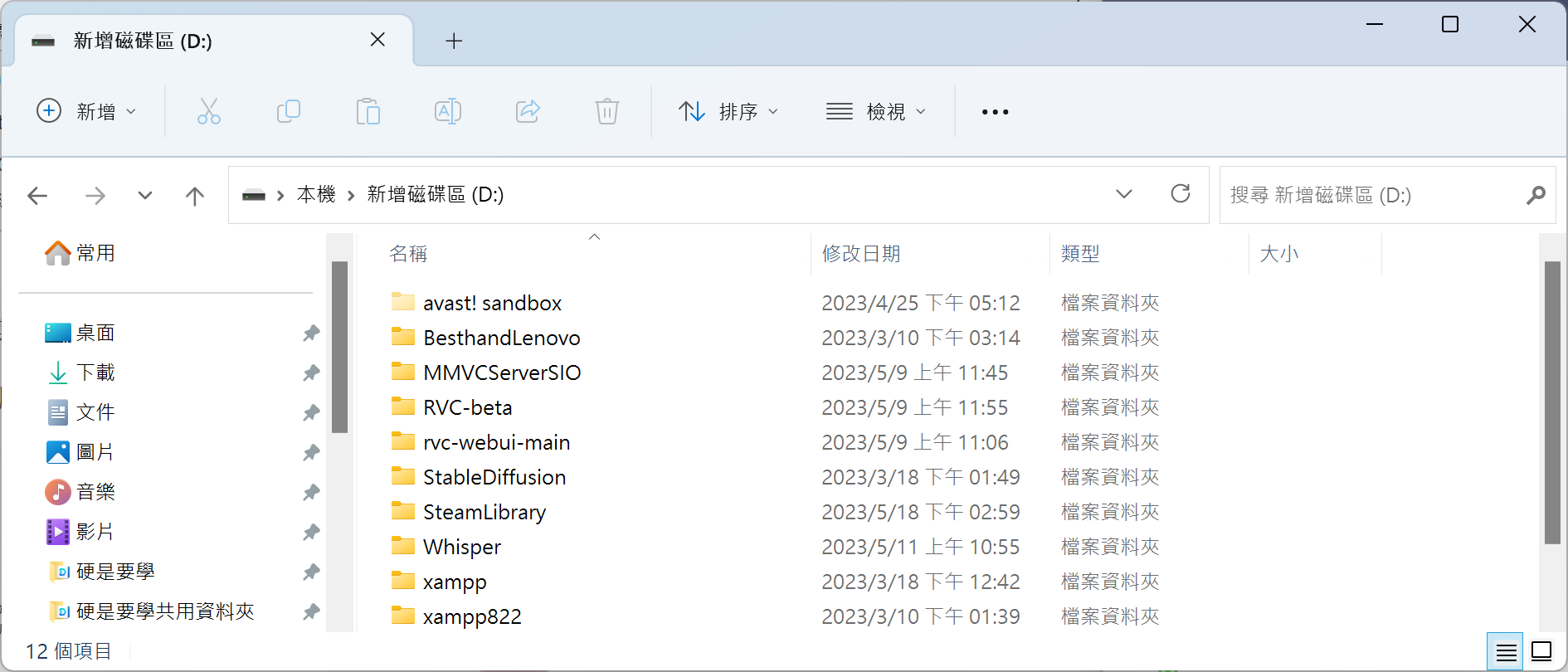The image size is (1568, 672).
Task: Switch to large thumbnails view layout
Action: [x=1541, y=652]
